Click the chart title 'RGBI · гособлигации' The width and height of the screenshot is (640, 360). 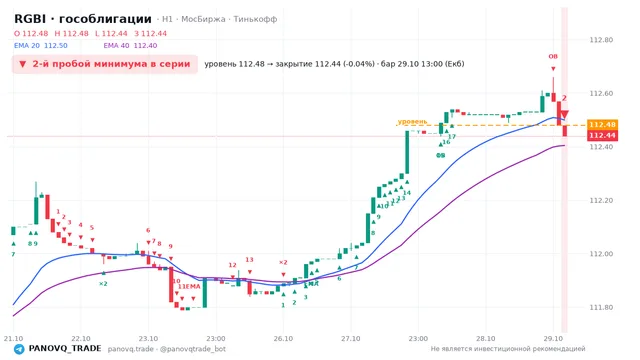(x=83, y=19)
